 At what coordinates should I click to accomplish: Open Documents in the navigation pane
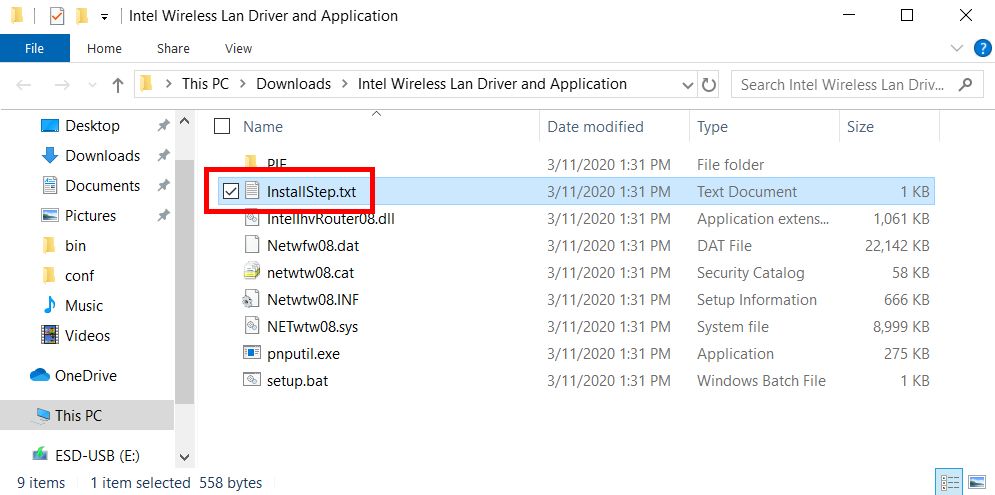103,185
